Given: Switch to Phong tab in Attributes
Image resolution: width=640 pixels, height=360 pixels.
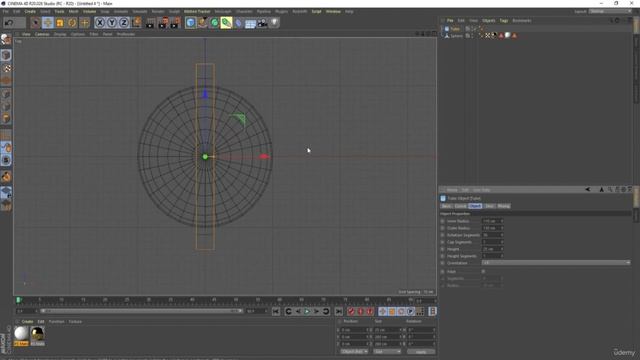Looking at the screenshot, I should [503, 206].
